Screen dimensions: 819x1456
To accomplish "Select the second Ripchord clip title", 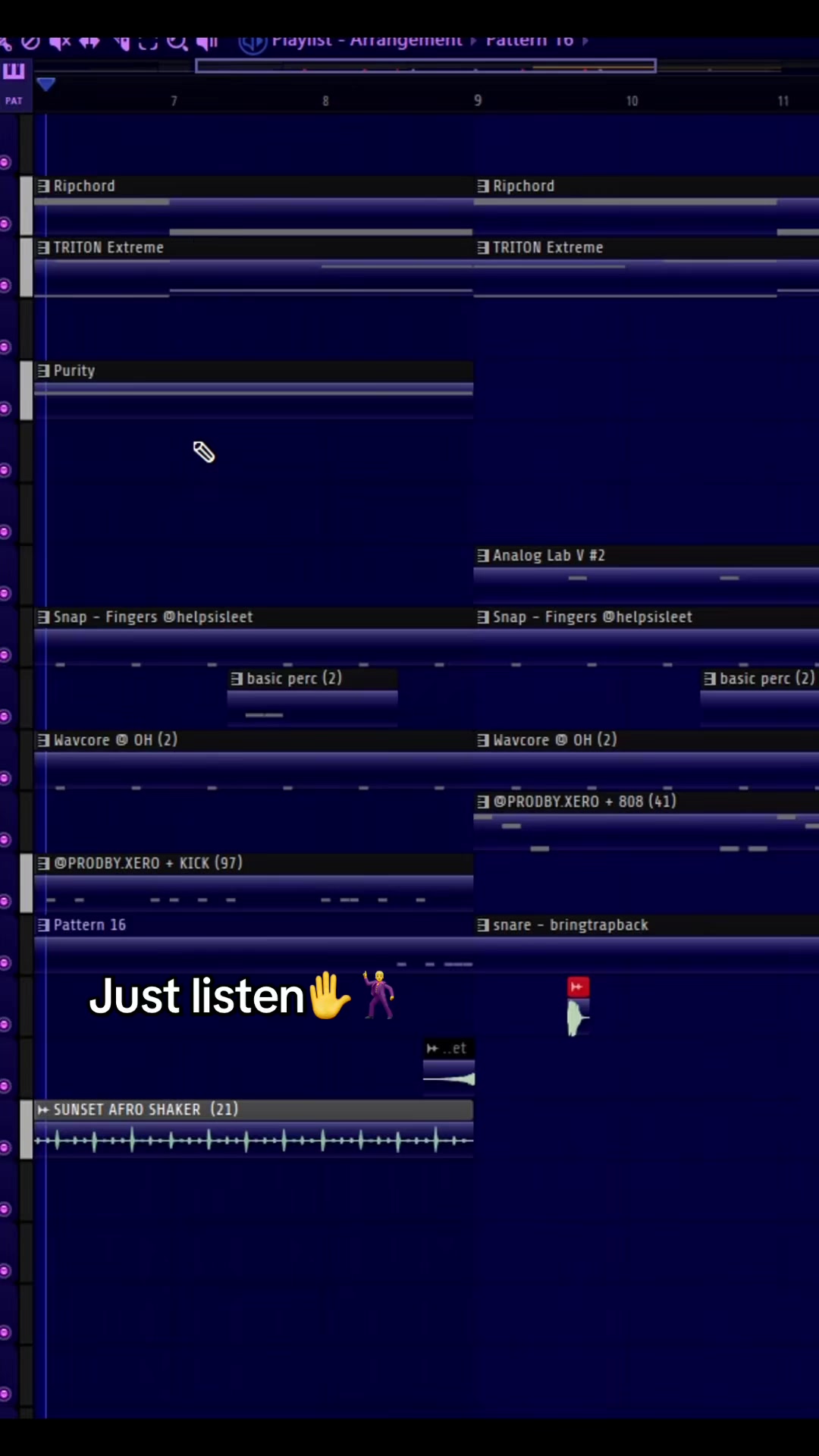I will (523, 186).
